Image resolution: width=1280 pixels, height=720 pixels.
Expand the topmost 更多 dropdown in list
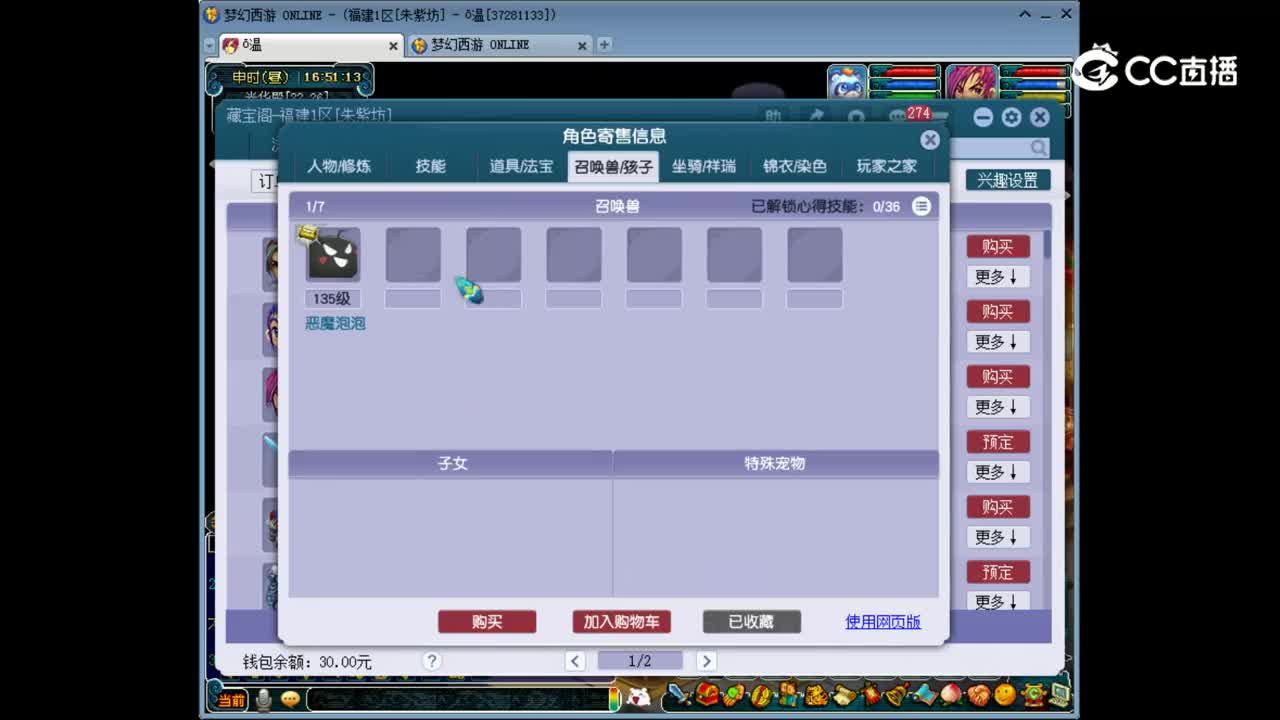(998, 276)
